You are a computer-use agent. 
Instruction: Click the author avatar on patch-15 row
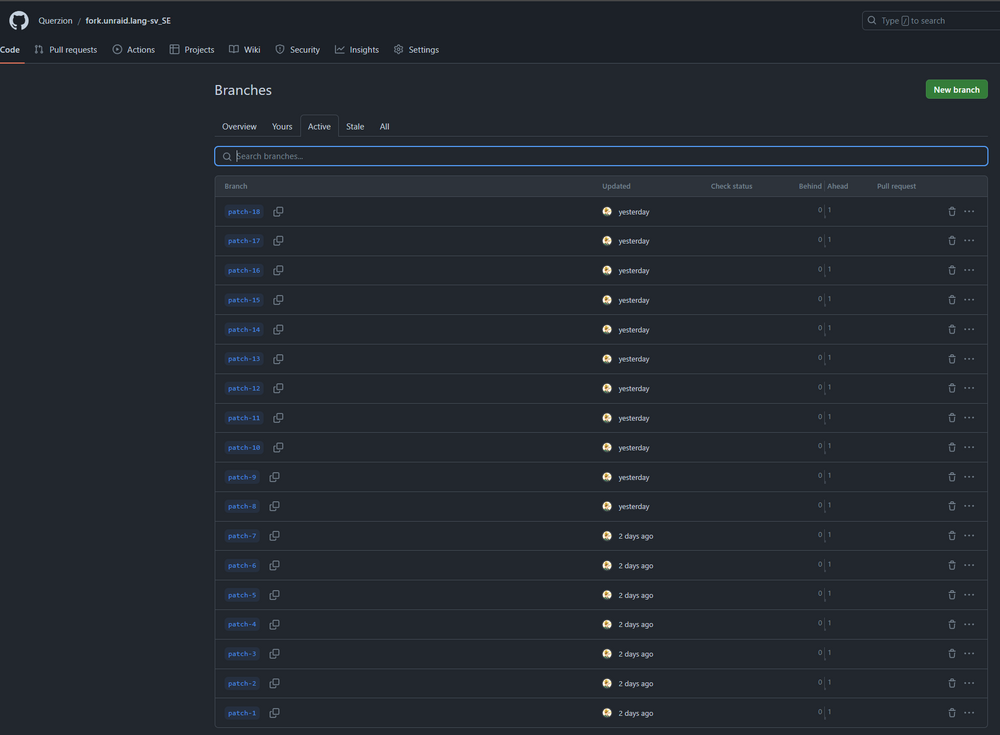tap(607, 300)
